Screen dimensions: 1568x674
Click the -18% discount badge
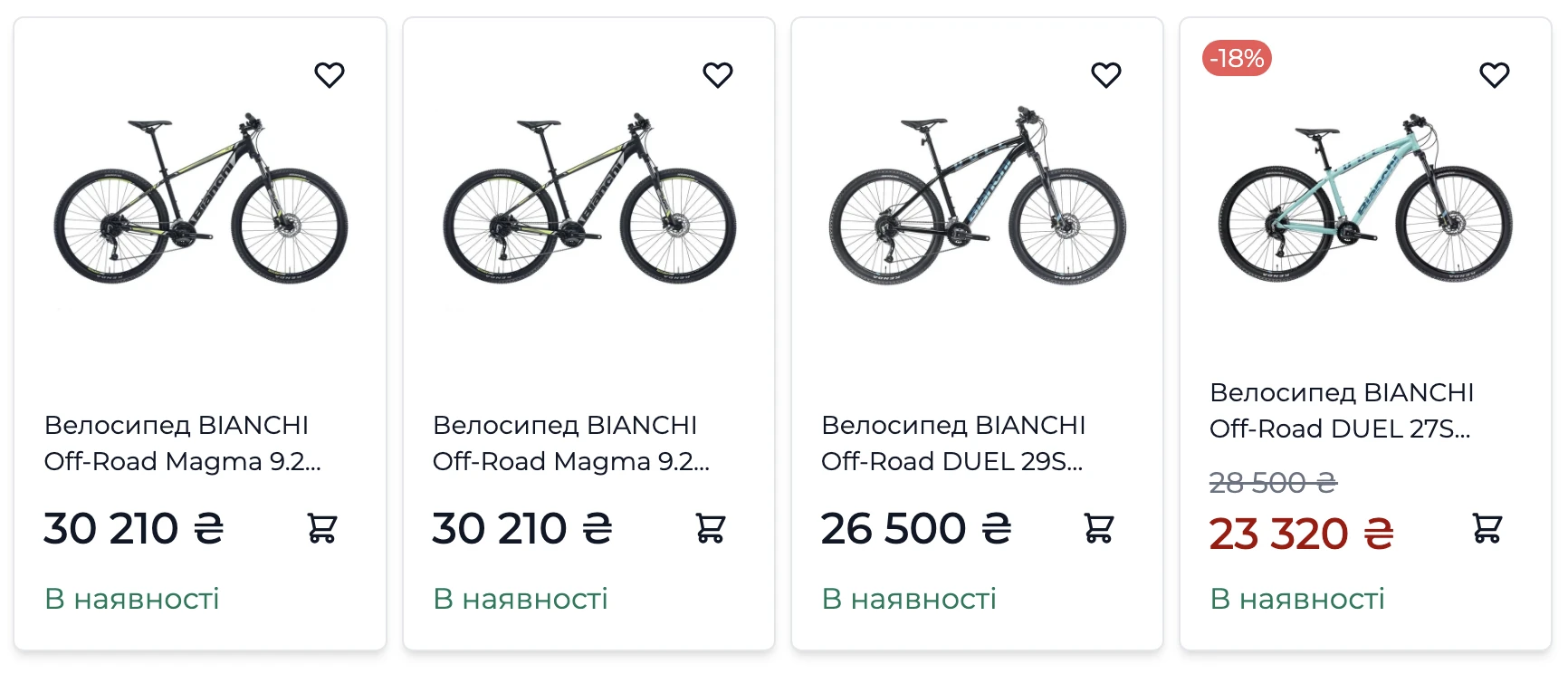pos(1237,59)
